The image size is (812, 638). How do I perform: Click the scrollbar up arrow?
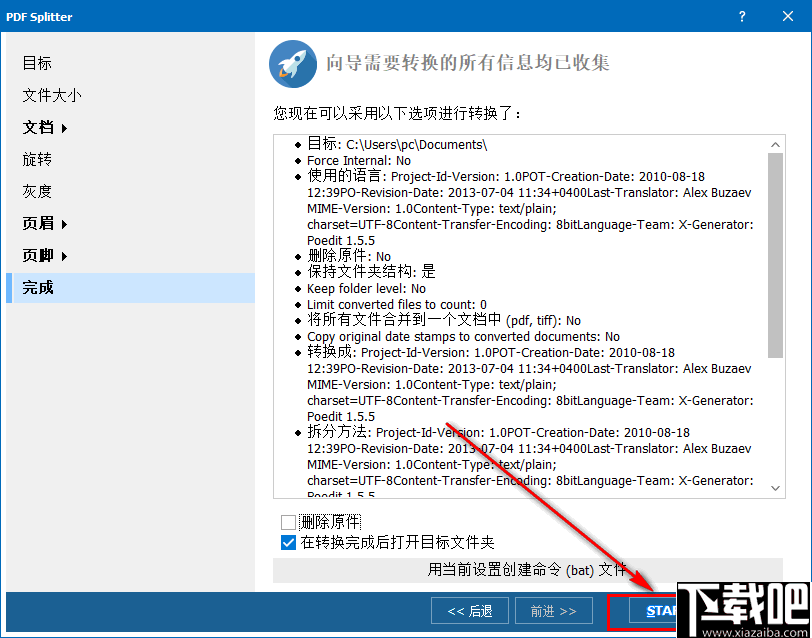775,143
